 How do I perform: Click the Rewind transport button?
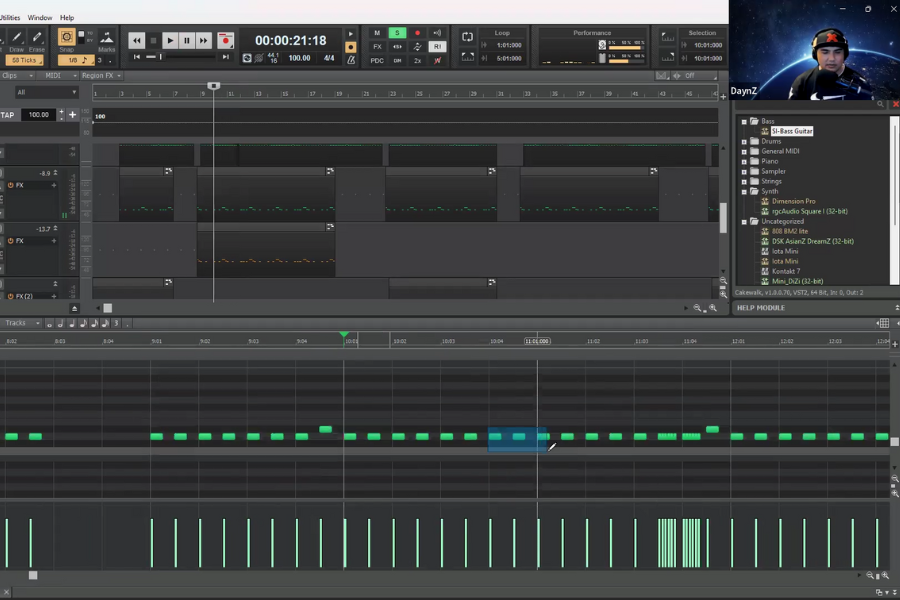tap(137, 41)
